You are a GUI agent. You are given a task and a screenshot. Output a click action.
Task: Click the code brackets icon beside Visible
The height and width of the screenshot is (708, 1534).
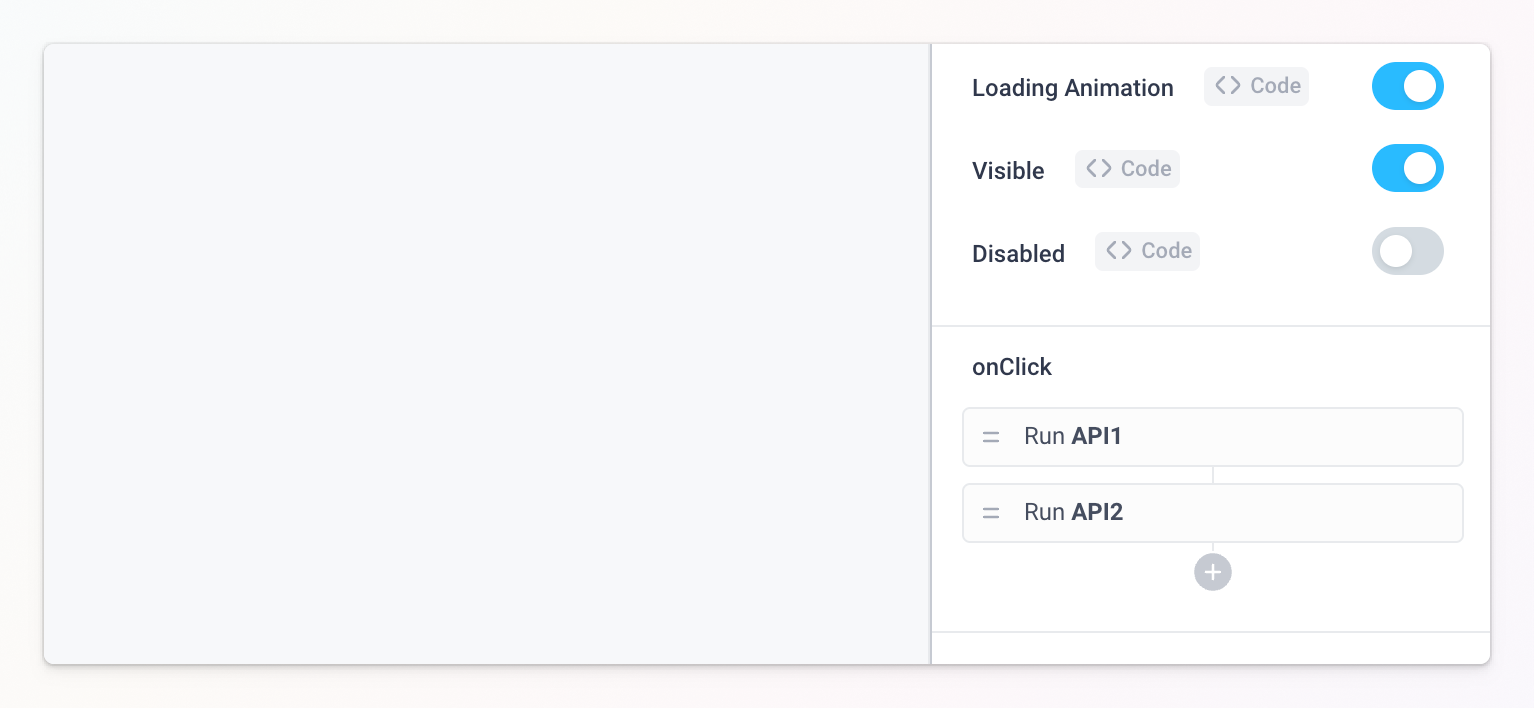tap(1100, 168)
